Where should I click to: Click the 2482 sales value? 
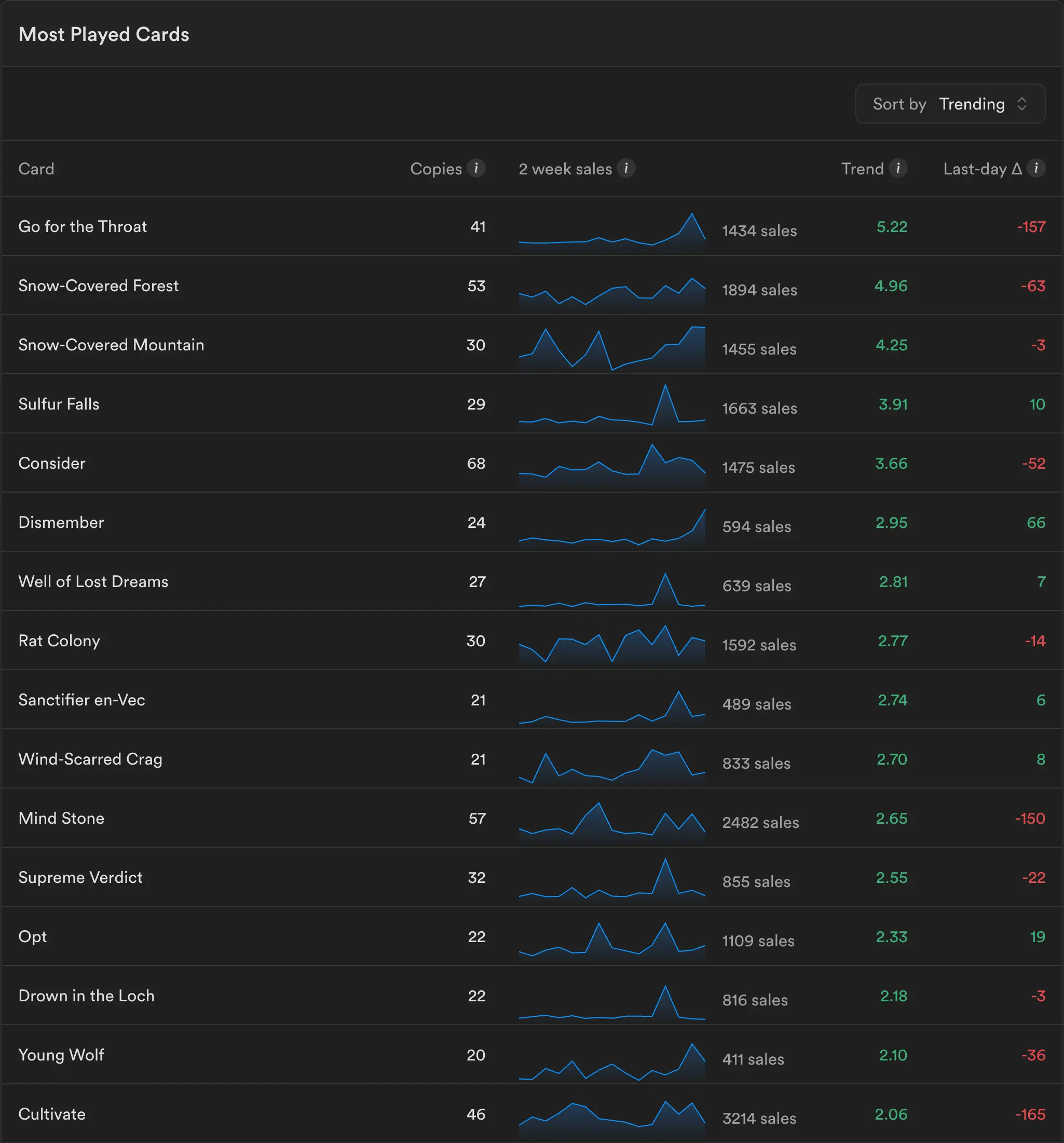[x=760, y=823]
